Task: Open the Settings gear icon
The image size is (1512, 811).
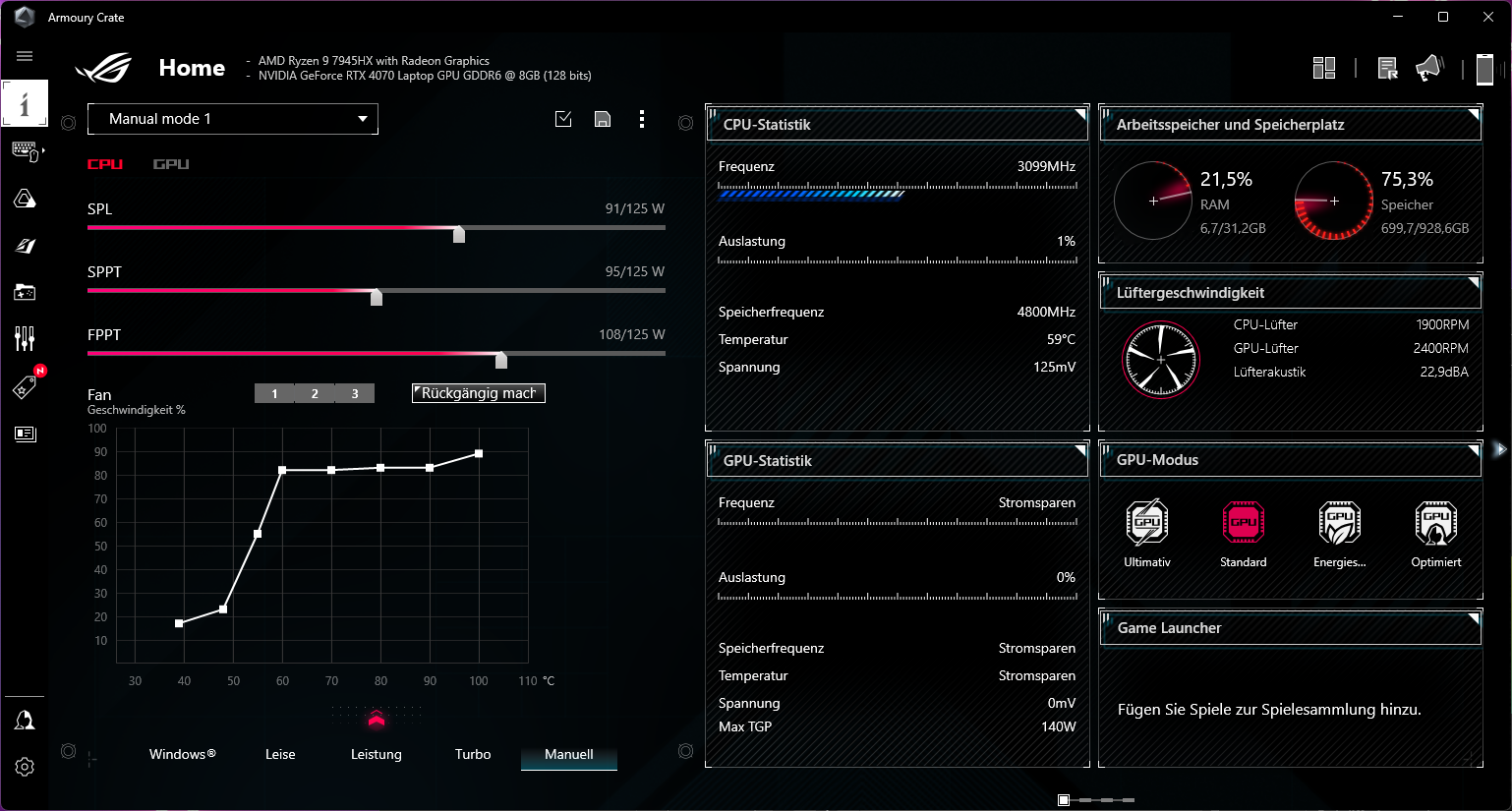Action: [x=25, y=767]
